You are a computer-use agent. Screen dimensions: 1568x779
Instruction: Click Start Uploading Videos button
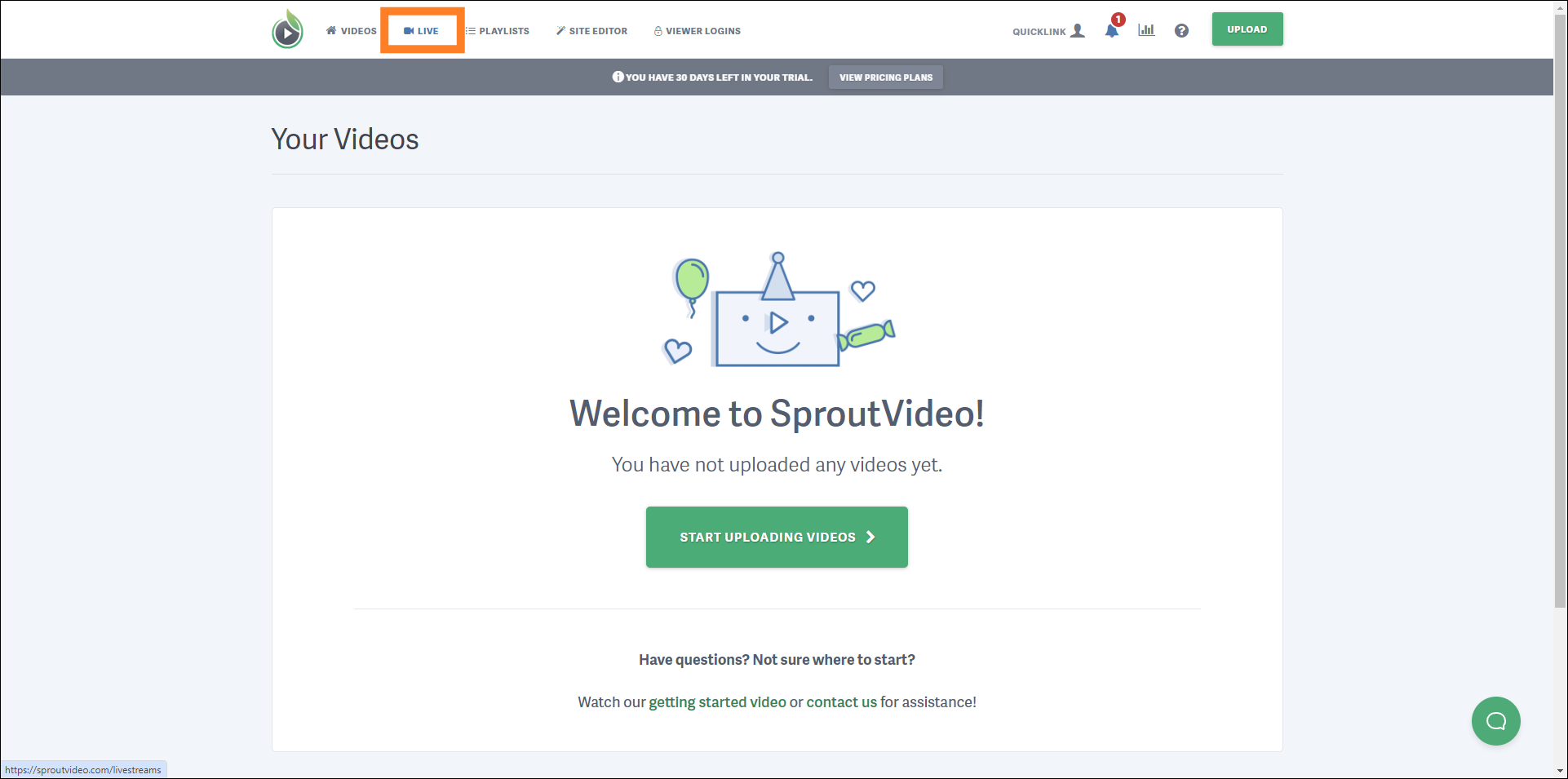coord(777,537)
